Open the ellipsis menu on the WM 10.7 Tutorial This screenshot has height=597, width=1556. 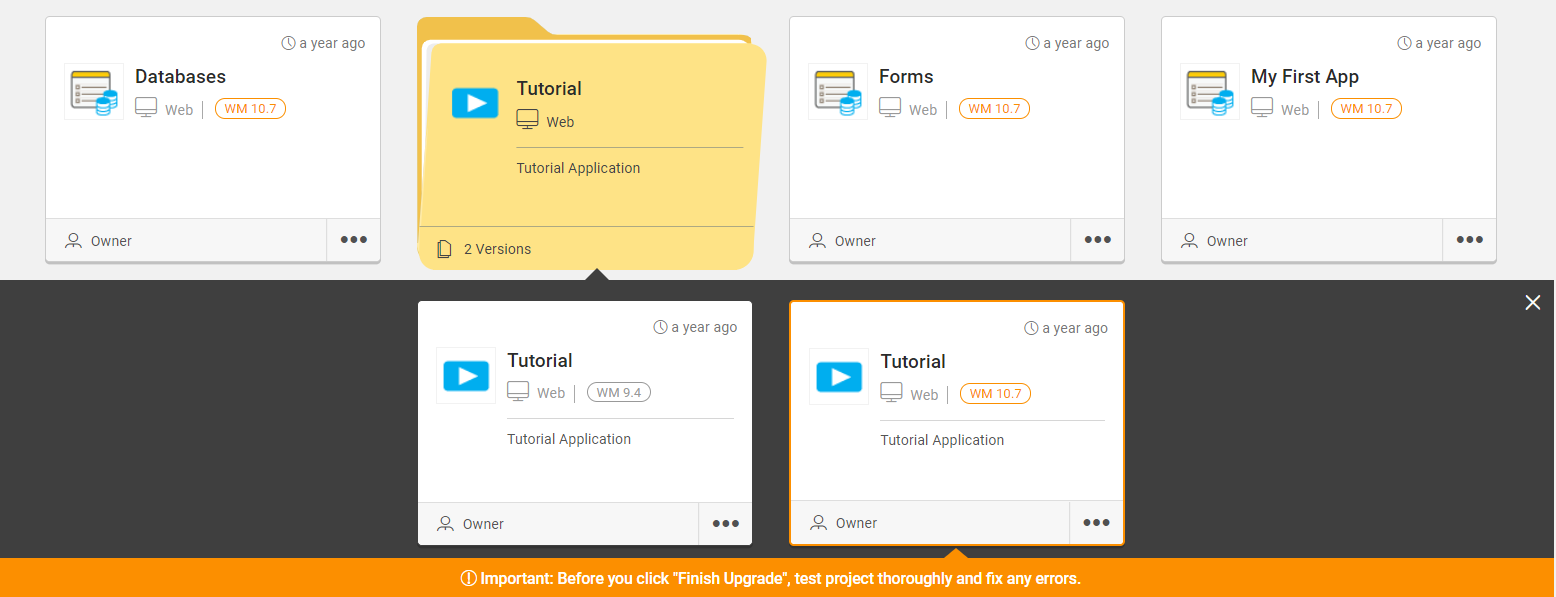(1096, 522)
